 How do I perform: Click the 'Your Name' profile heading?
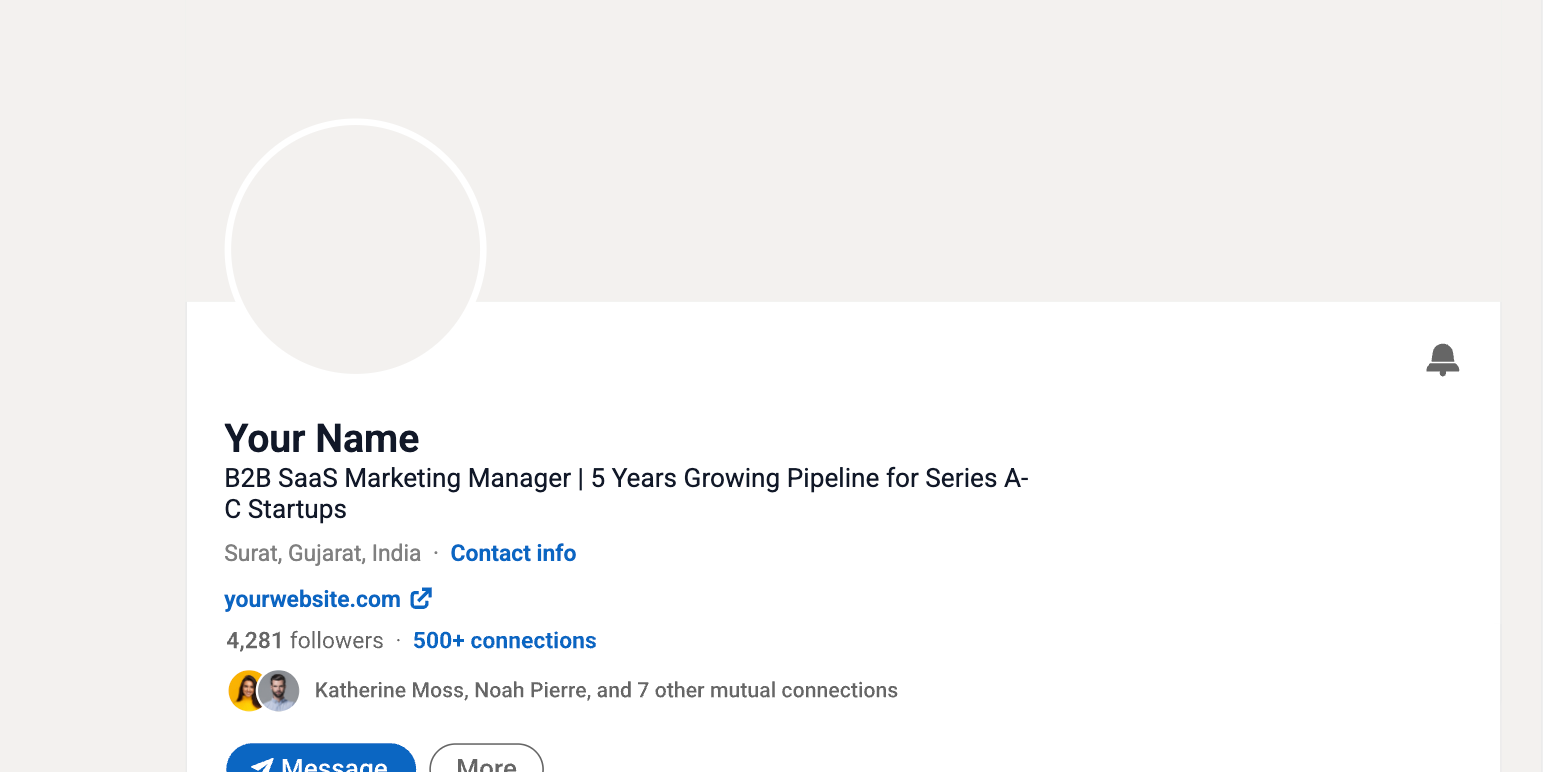321,439
